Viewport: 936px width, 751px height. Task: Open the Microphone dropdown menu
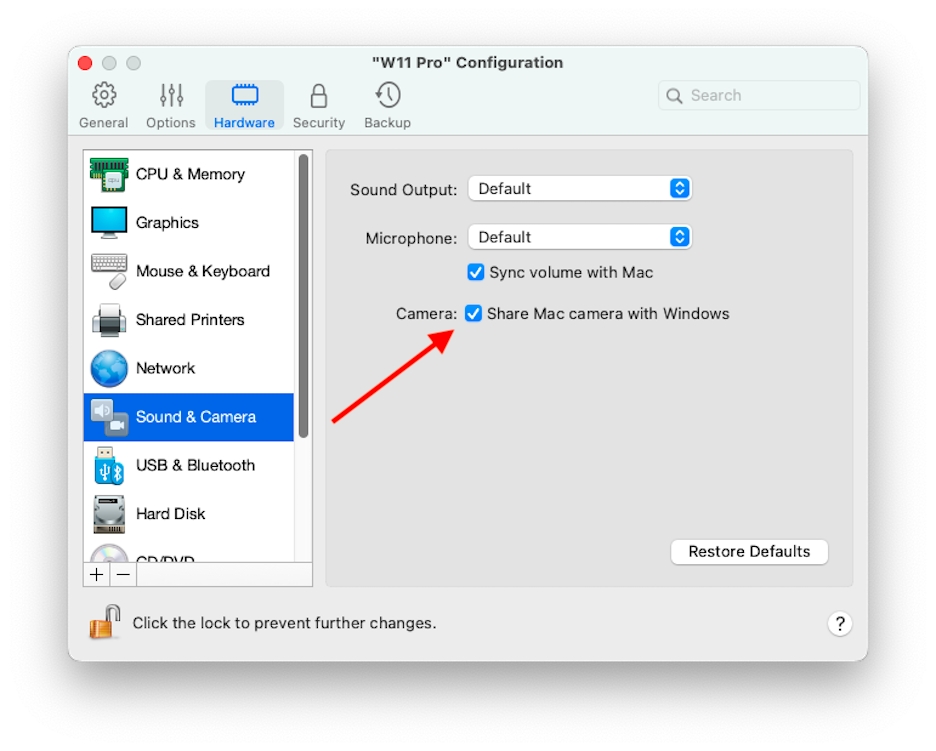(580, 237)
